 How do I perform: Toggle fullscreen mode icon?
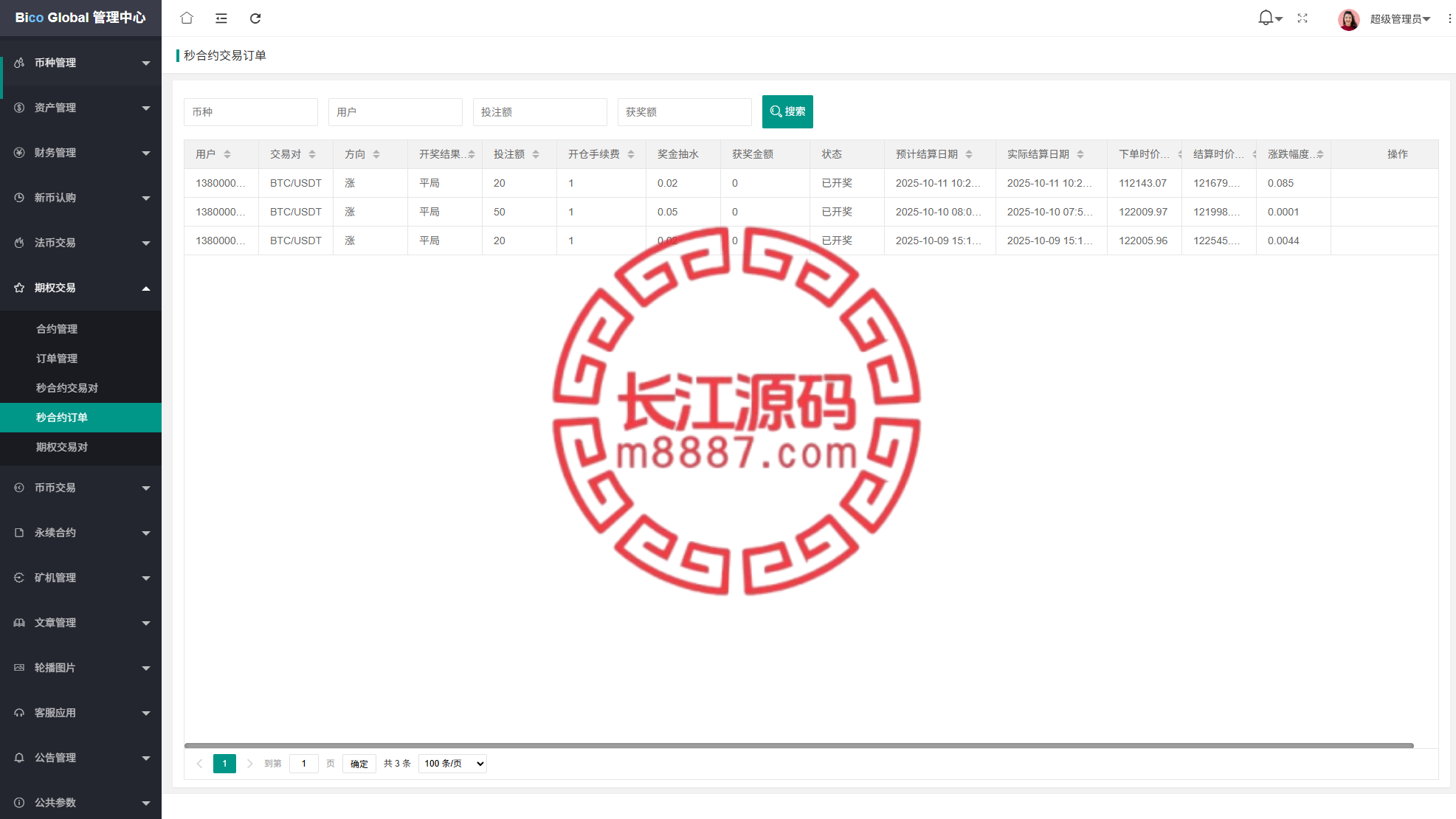coord(1303,18)
